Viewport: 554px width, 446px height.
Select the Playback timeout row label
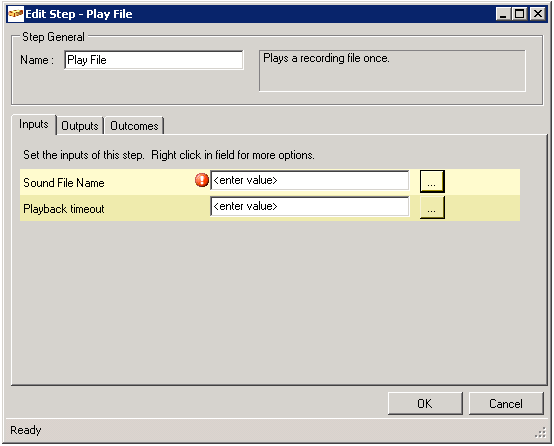pyautogui.click(x=64, y=209)
